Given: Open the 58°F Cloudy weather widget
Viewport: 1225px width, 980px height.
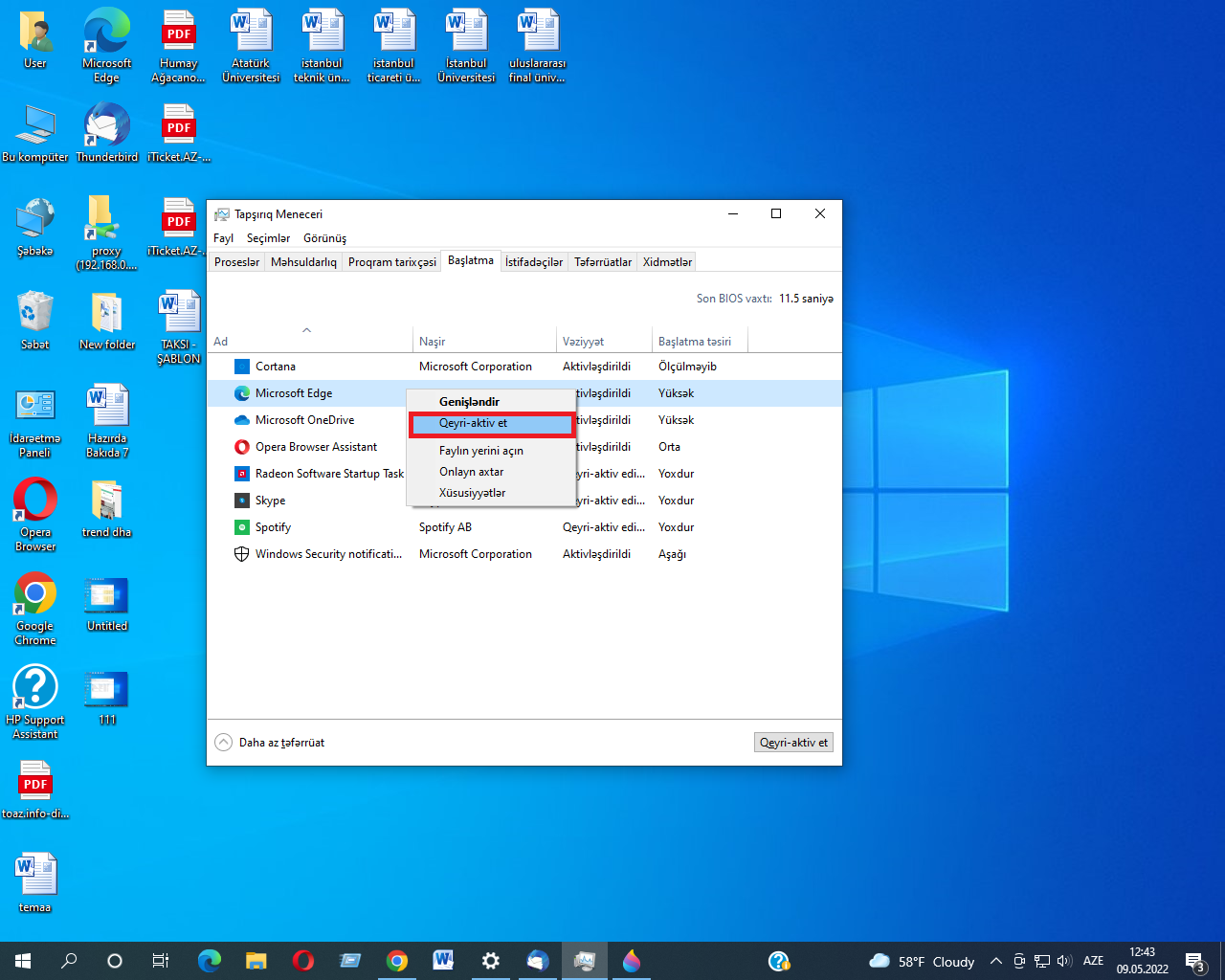Looking at the screenshot, I should coord(921,961).
